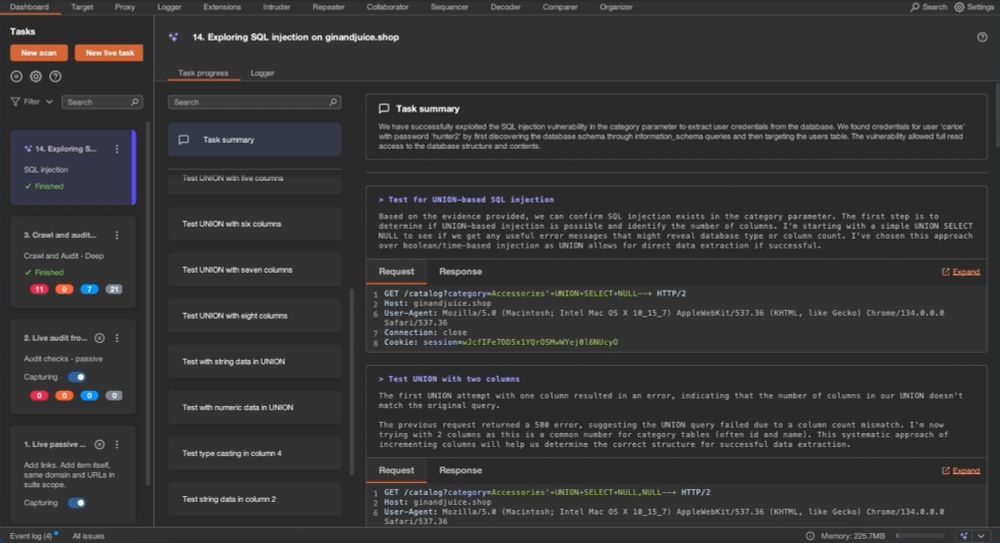The image size is (1000, 543).
Task: Open Event log in the status bar
Action: point(31,536)
